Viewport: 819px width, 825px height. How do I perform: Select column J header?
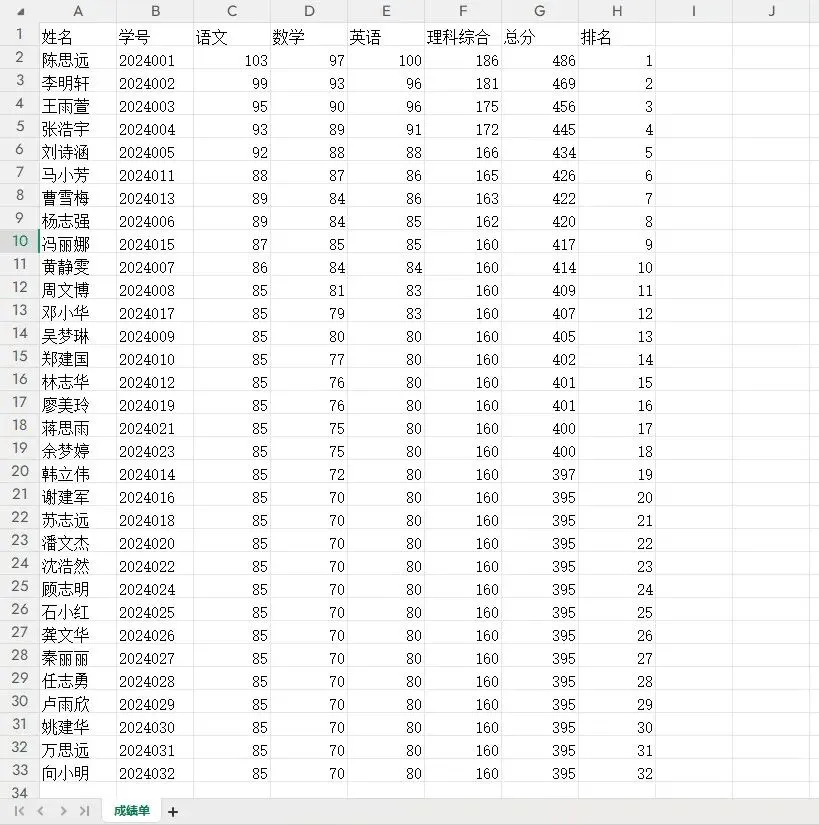[x=771, y=11]
